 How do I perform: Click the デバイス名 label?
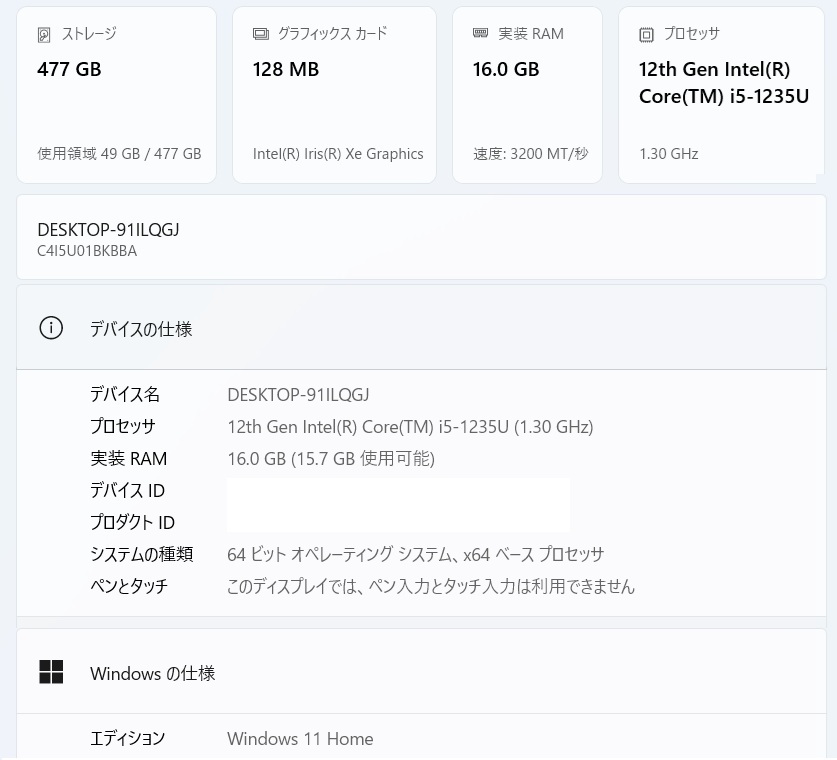click(125, 394)
